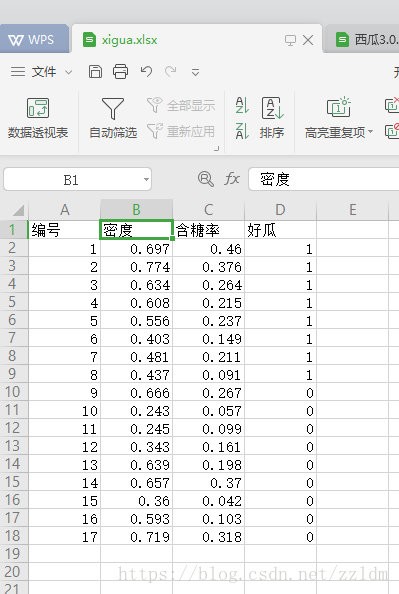Select cell with value 0.318
The image size is (399, 594).
point(208,537)
